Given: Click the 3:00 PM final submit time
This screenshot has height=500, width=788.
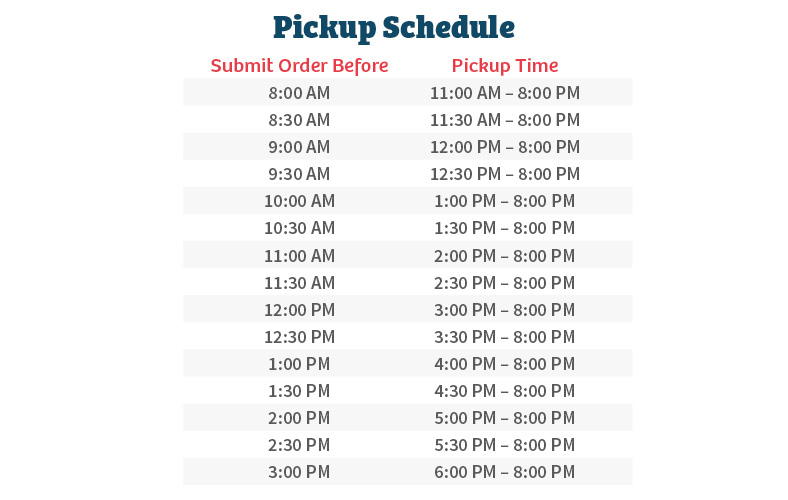Looking at the screenshot, I should point(299,472).
